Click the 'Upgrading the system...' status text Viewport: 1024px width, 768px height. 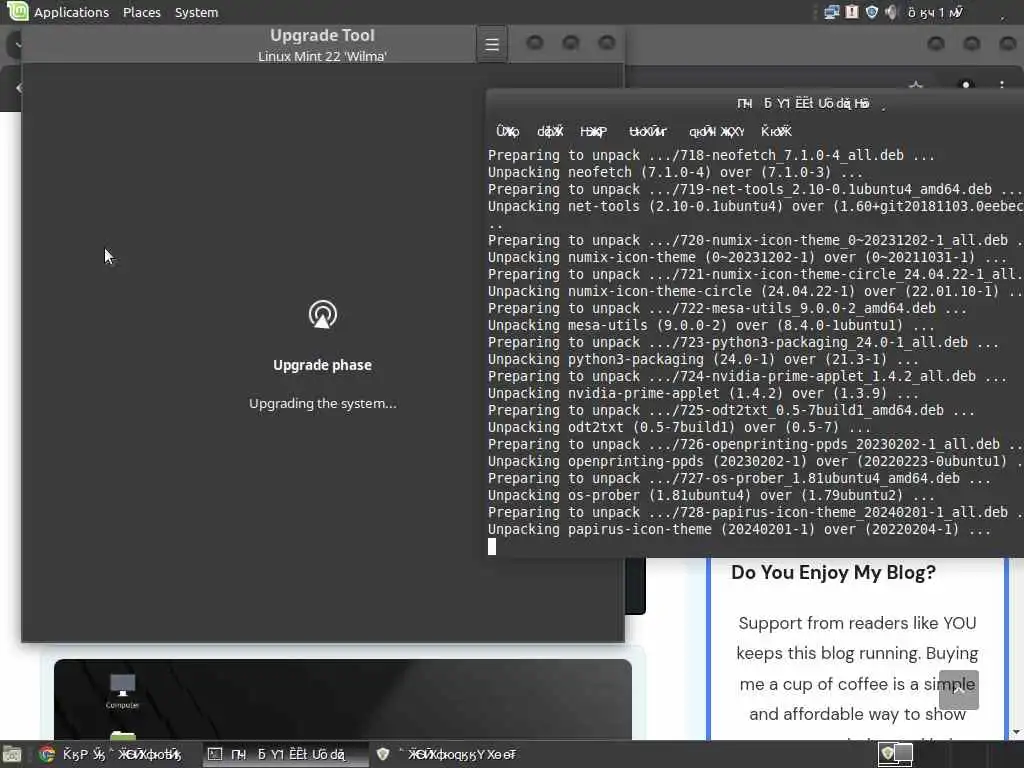[x=323, y=404]
